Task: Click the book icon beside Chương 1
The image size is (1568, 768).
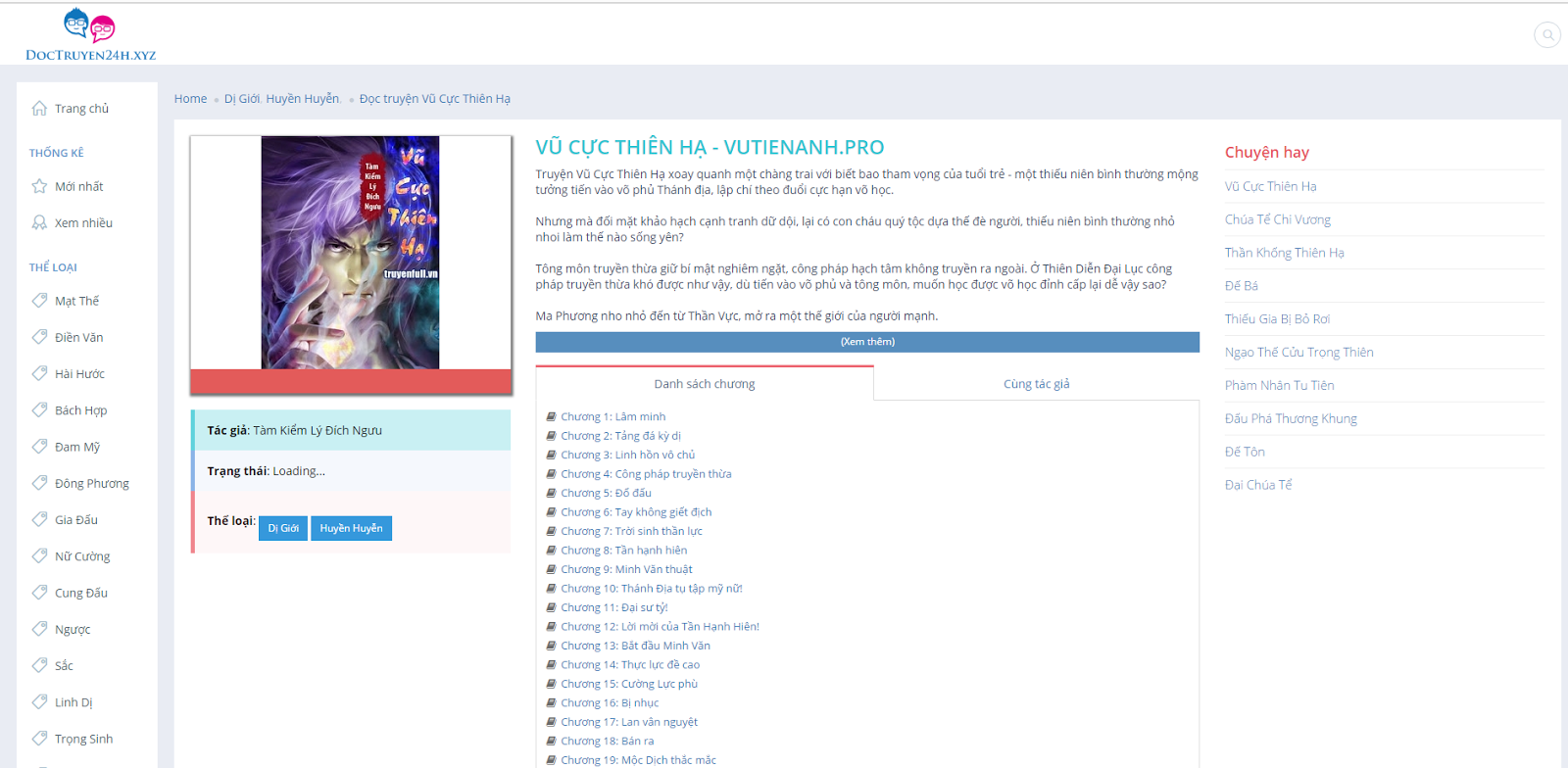Action: tap(551, 416)
